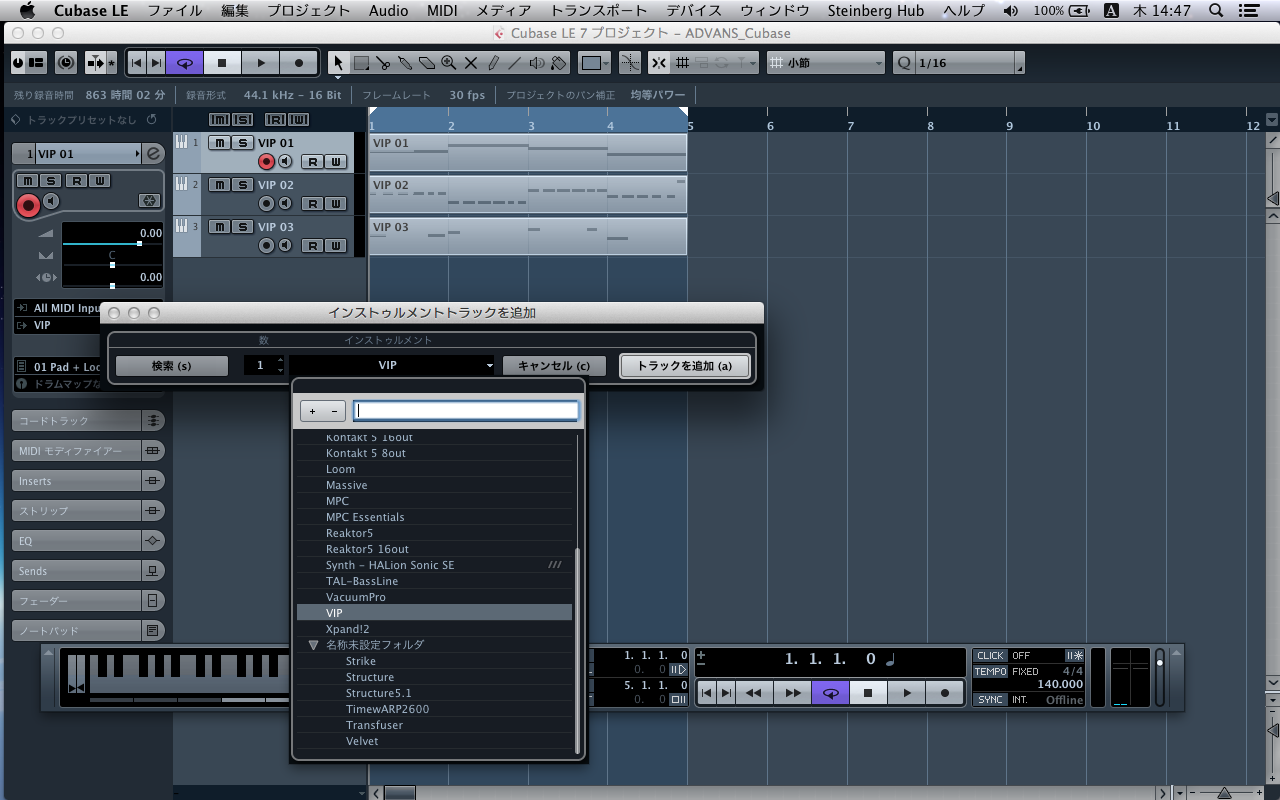Mute track VIP 02

219,185
